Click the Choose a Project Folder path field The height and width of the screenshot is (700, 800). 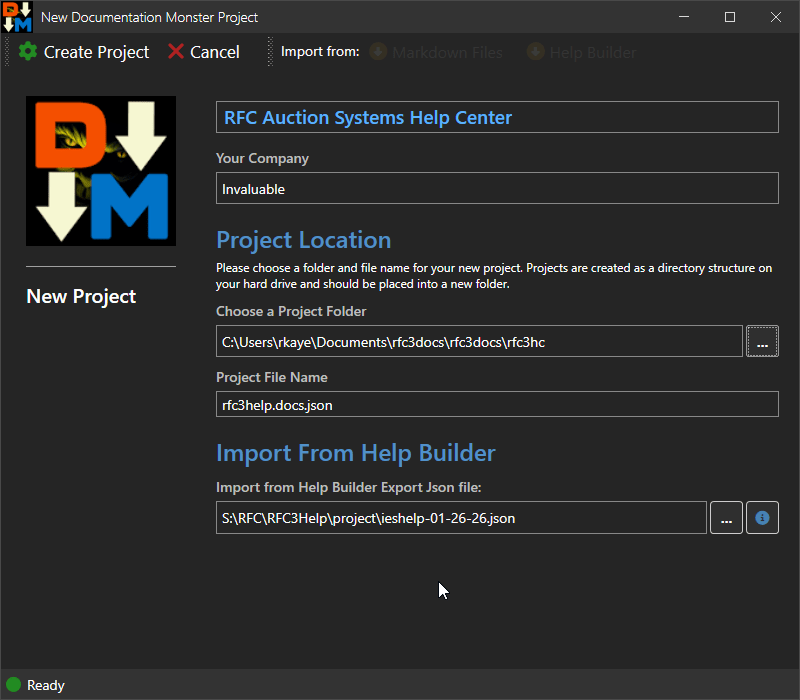coord(479,342)
